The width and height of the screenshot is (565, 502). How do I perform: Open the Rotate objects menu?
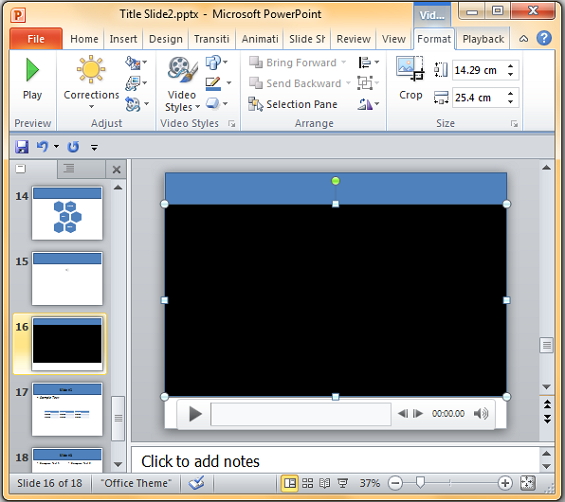pos(368,104)
